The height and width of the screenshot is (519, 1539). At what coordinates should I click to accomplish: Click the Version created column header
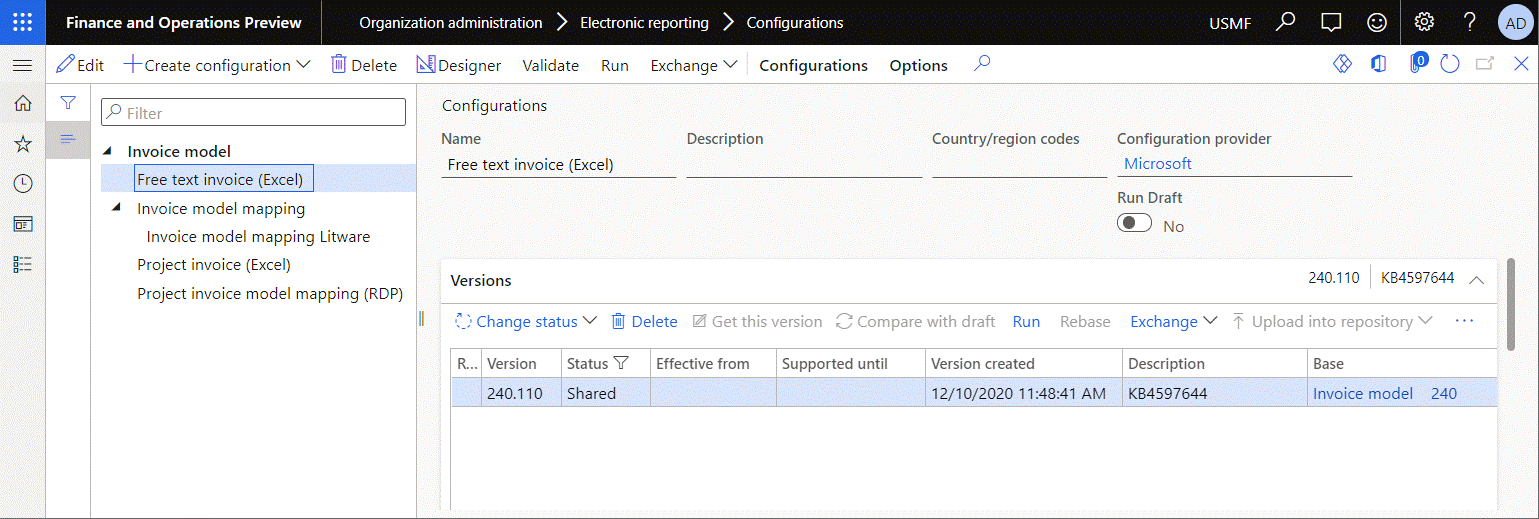1023,363
